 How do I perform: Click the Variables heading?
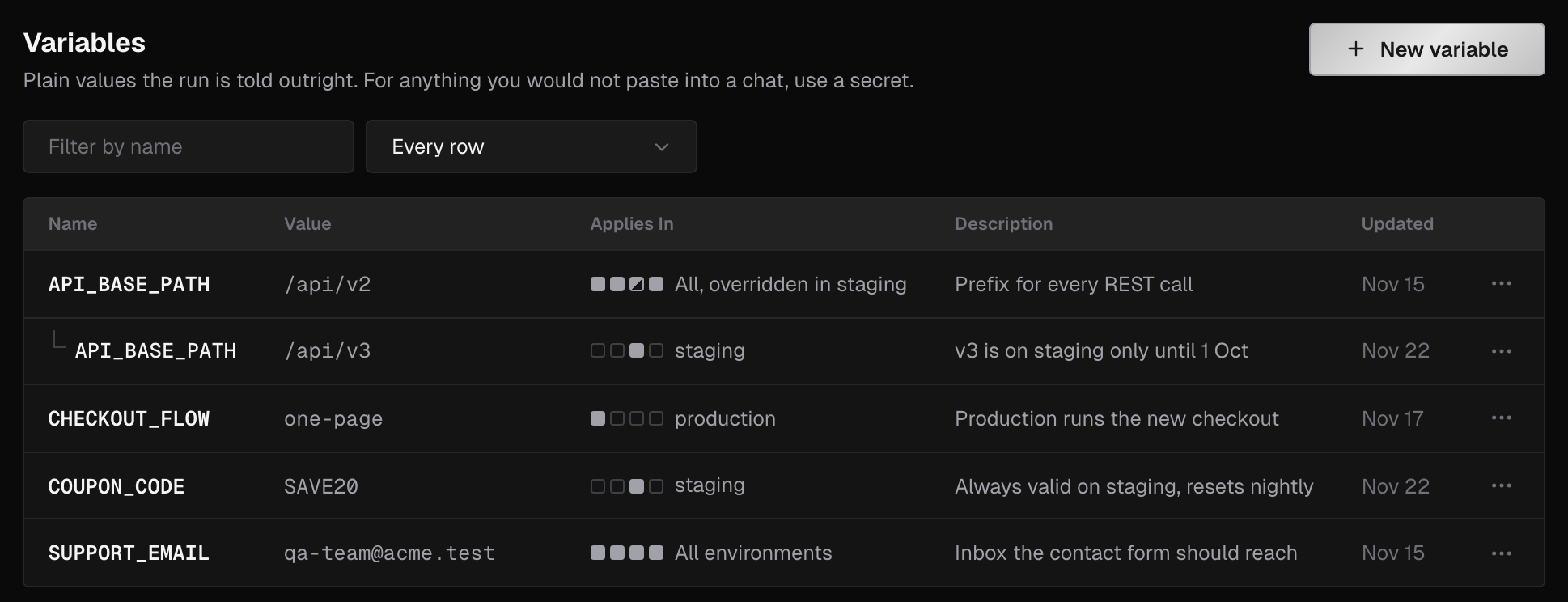[x=84, y=43]
